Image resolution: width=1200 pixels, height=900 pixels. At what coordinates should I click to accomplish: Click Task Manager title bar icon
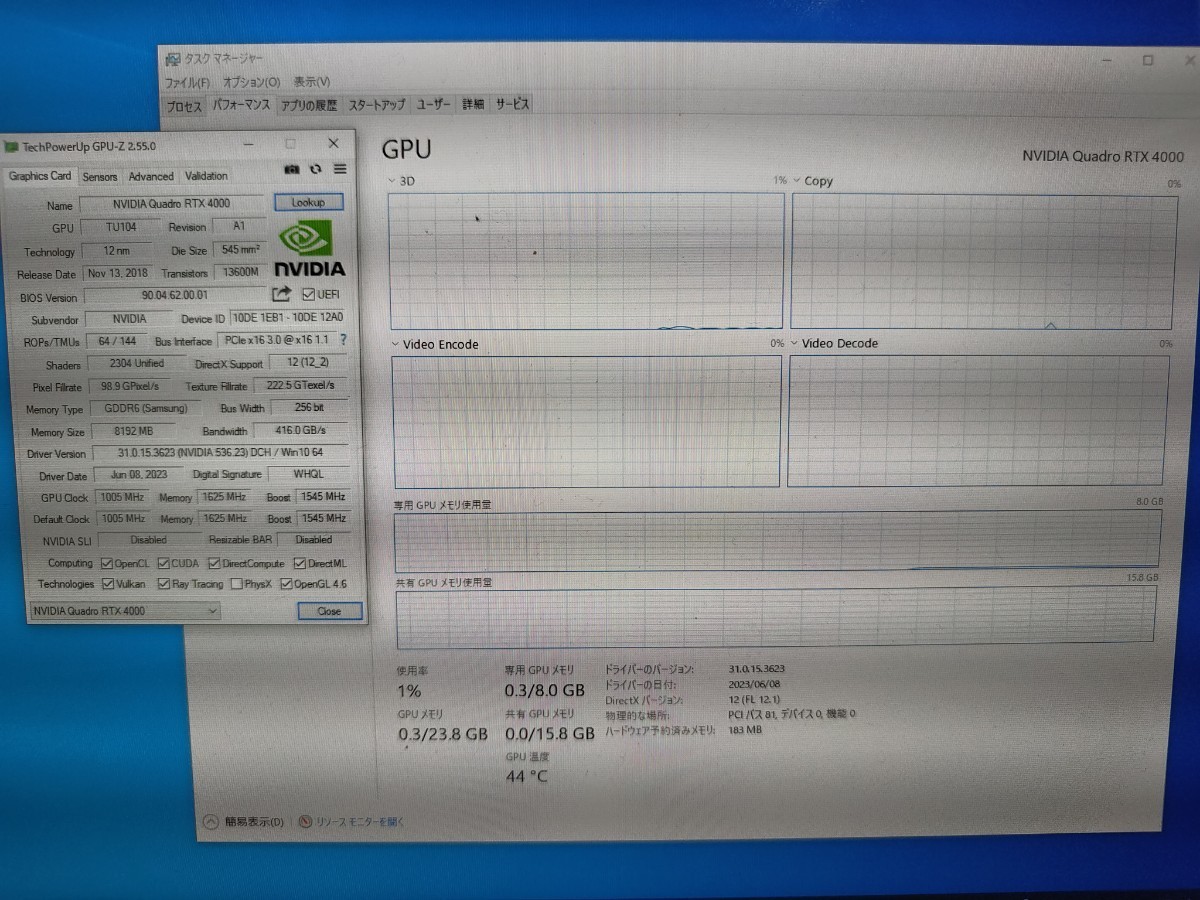[173, 60]
